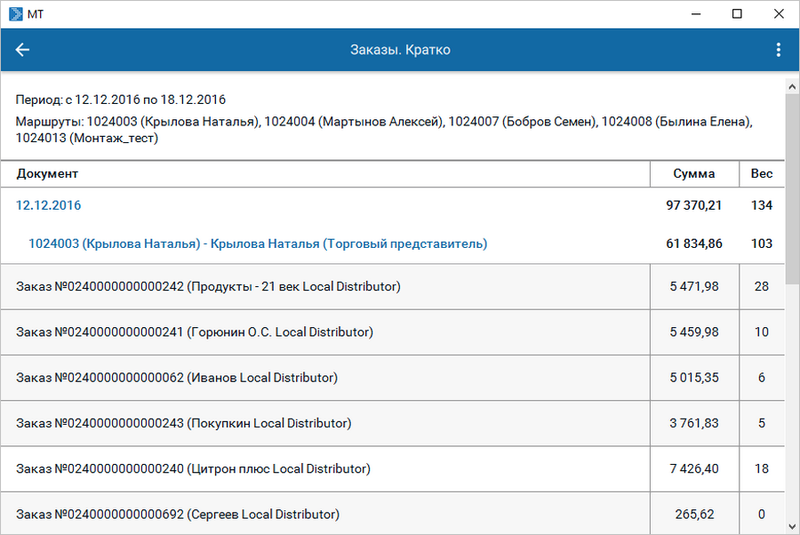Open order №0240000000000240 Цитрон плюс
This screenshot has height=535, width=800.
point(193,469)
